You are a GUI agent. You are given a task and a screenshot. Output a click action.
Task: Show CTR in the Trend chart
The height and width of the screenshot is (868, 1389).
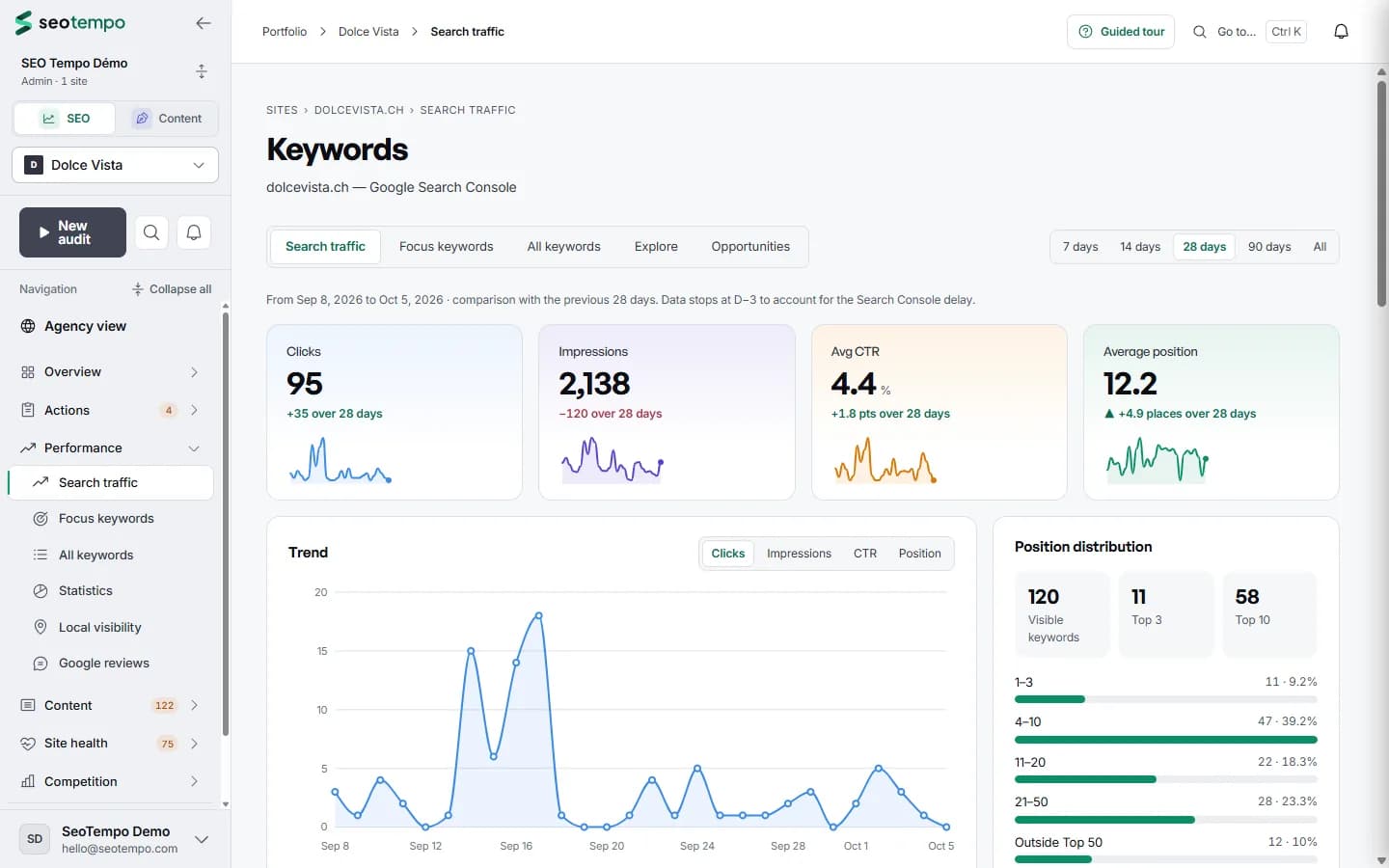[x=865, y=554]
